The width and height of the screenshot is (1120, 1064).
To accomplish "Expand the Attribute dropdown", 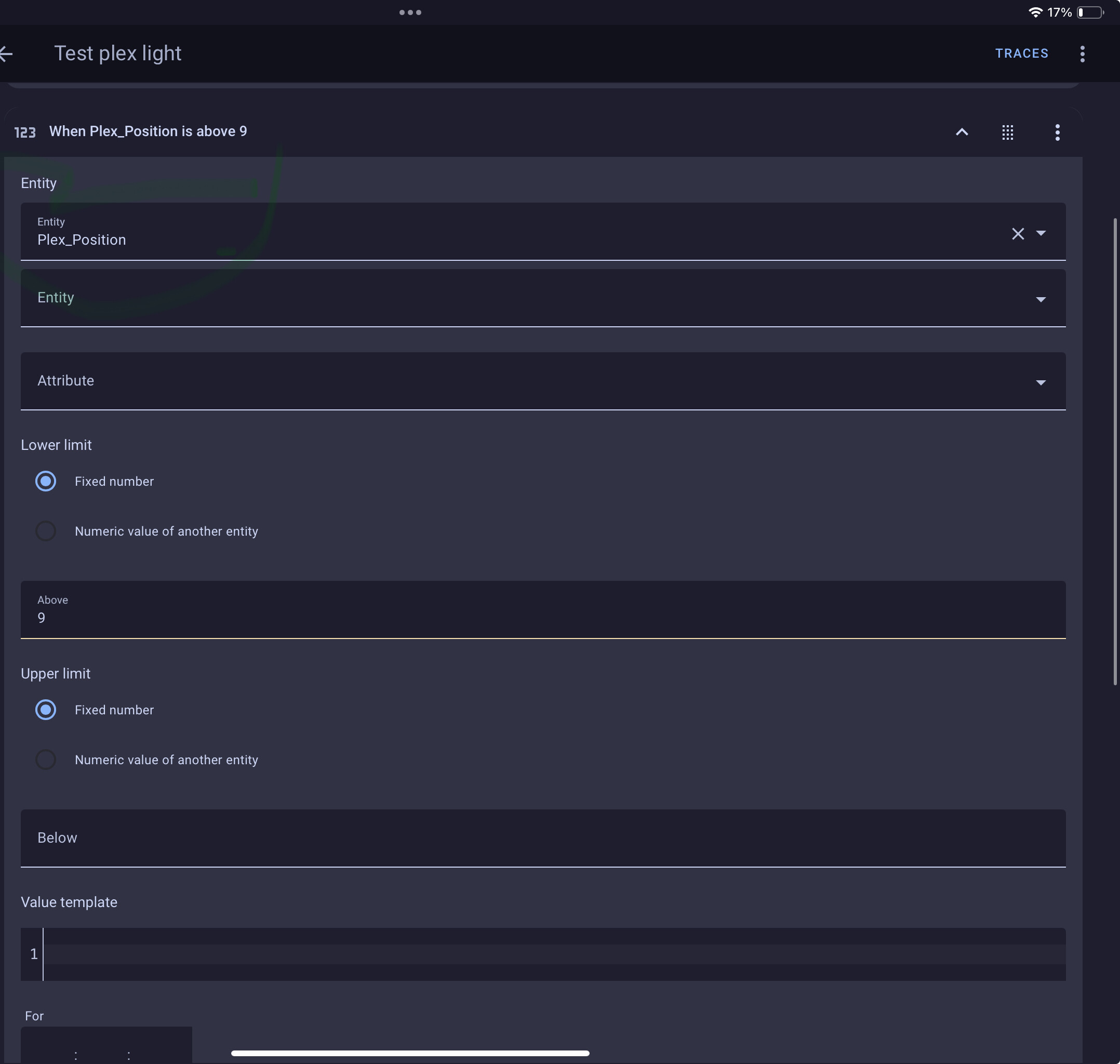I will [542, 381].
